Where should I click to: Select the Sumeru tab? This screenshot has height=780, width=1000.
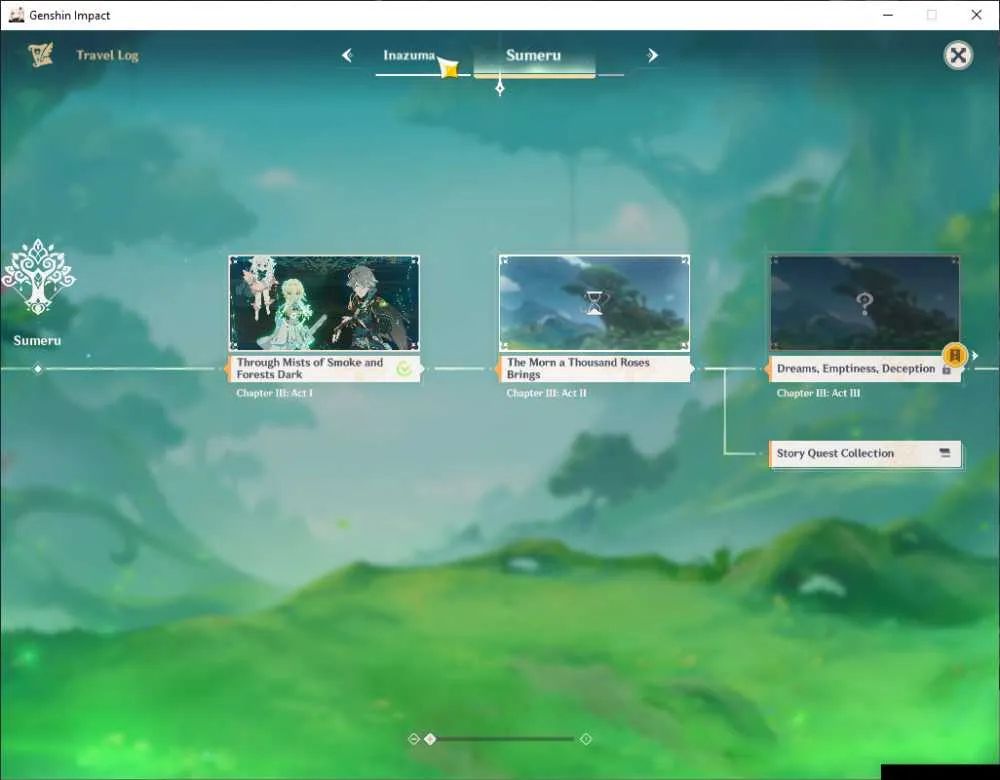coord(534,55)
